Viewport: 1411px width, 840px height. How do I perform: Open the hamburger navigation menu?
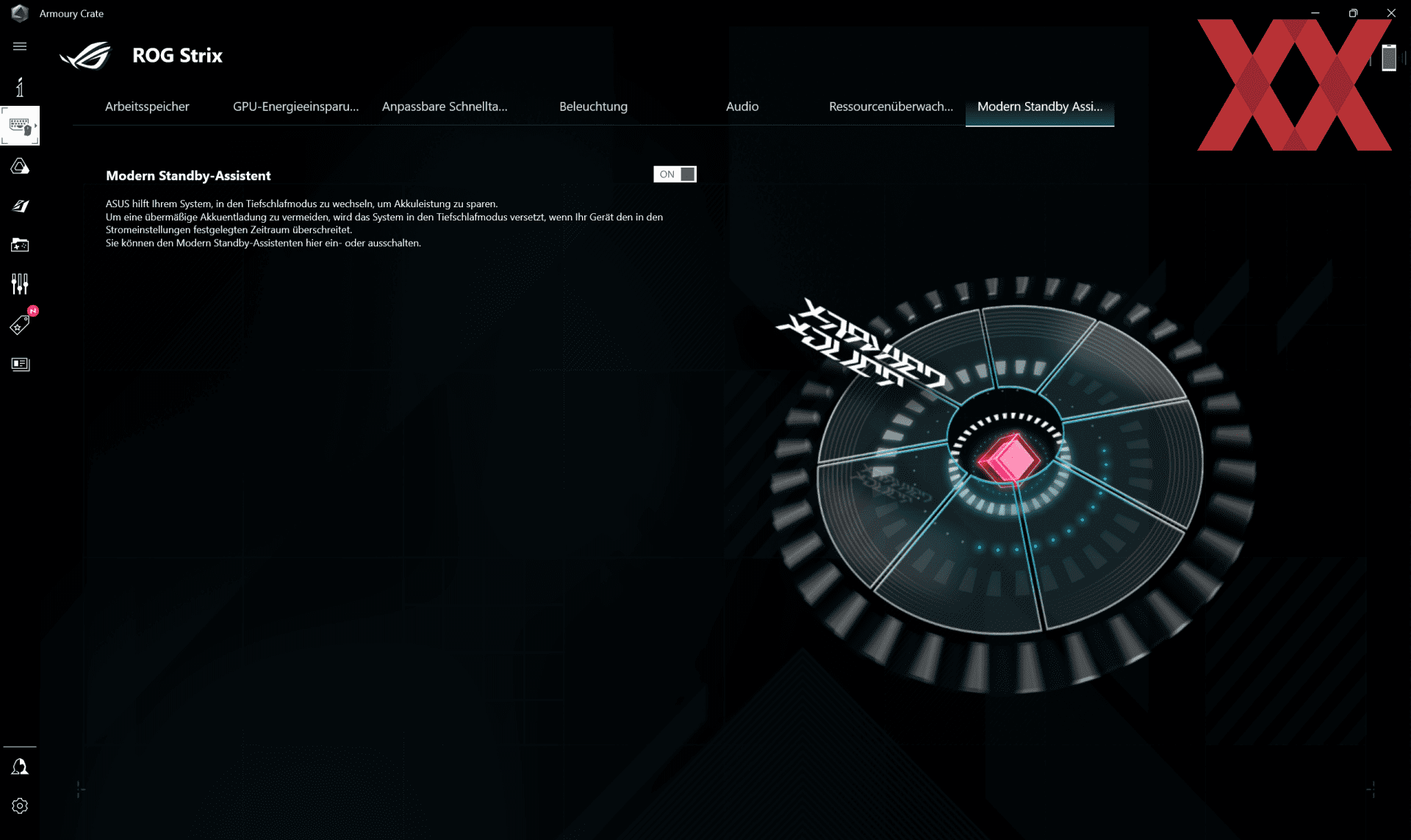tap(20, 46)
